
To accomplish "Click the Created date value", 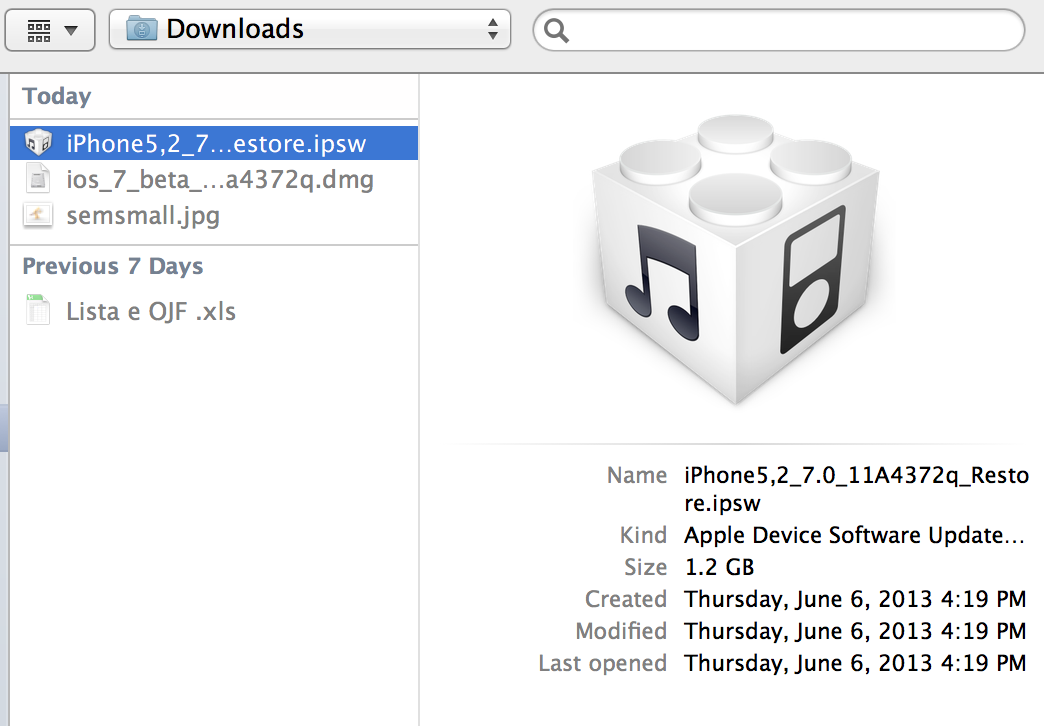I will pos(855,599).
